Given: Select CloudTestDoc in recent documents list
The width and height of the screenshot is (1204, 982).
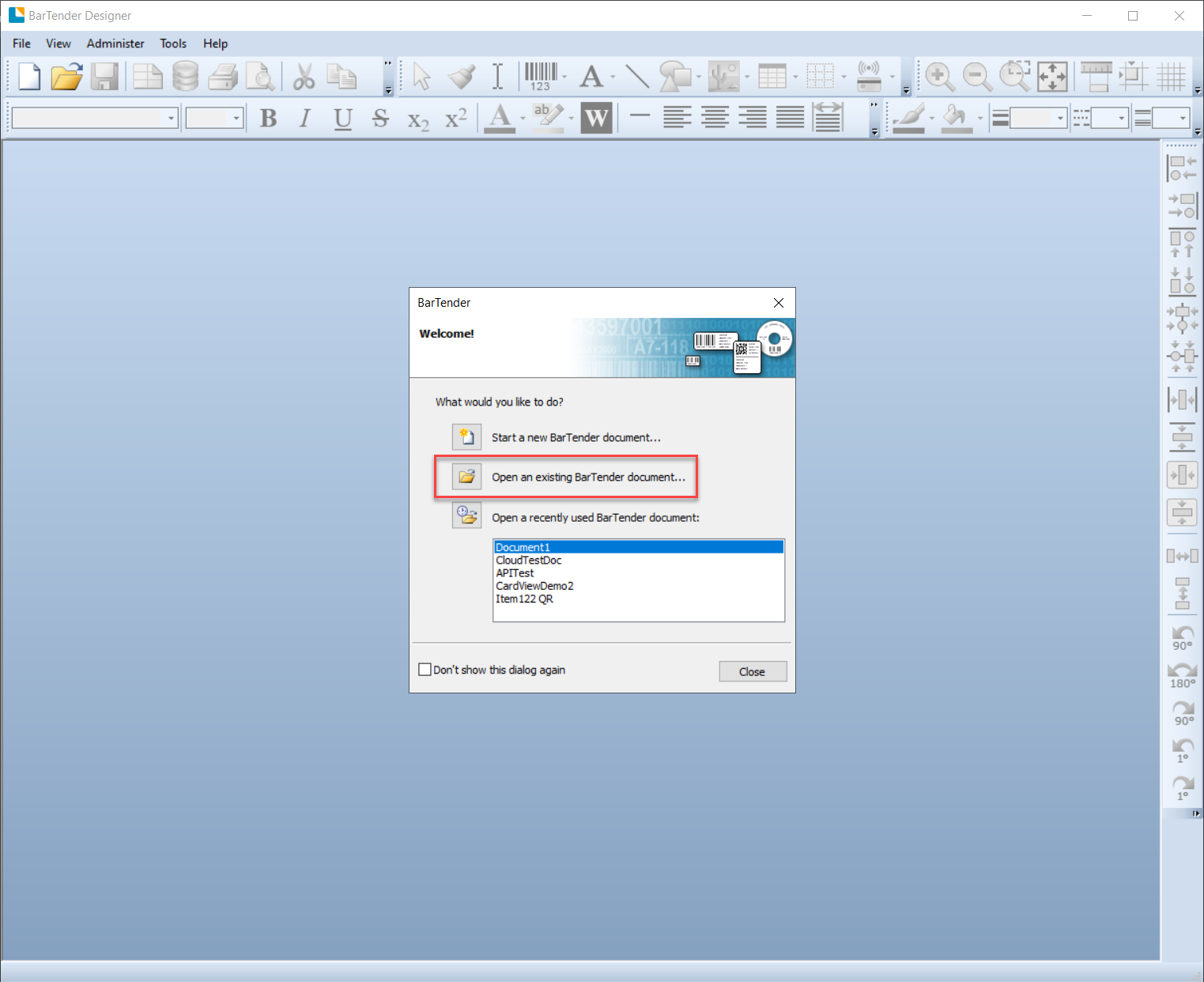Looking at the screenshot, I should [529, 560].
